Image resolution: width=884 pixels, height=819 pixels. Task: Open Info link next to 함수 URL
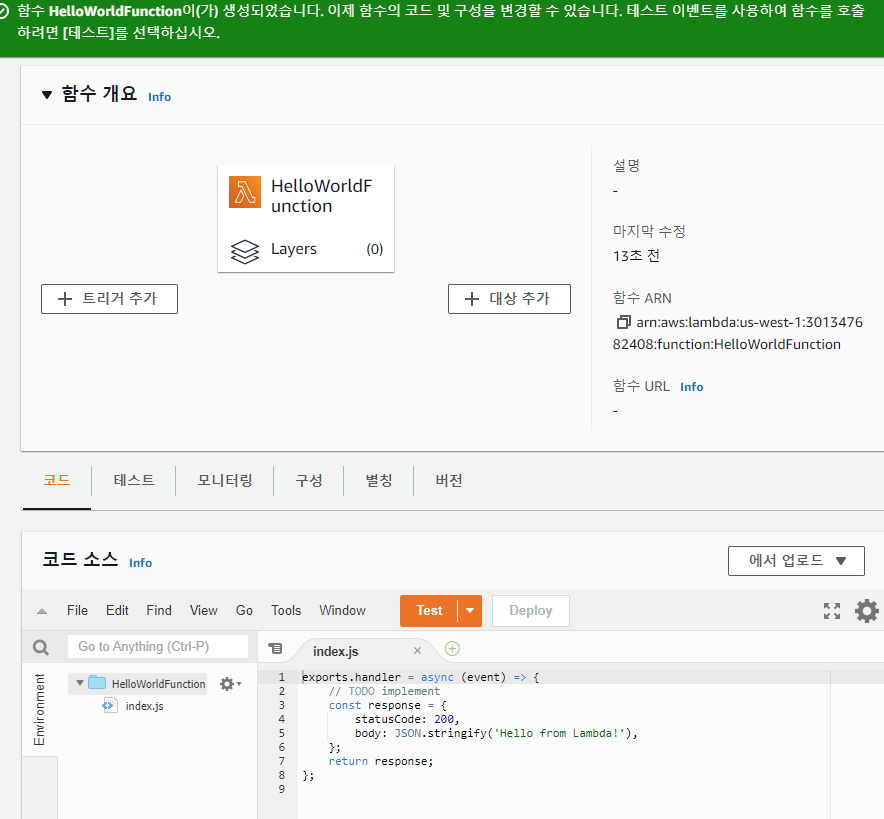coord(691,387)
